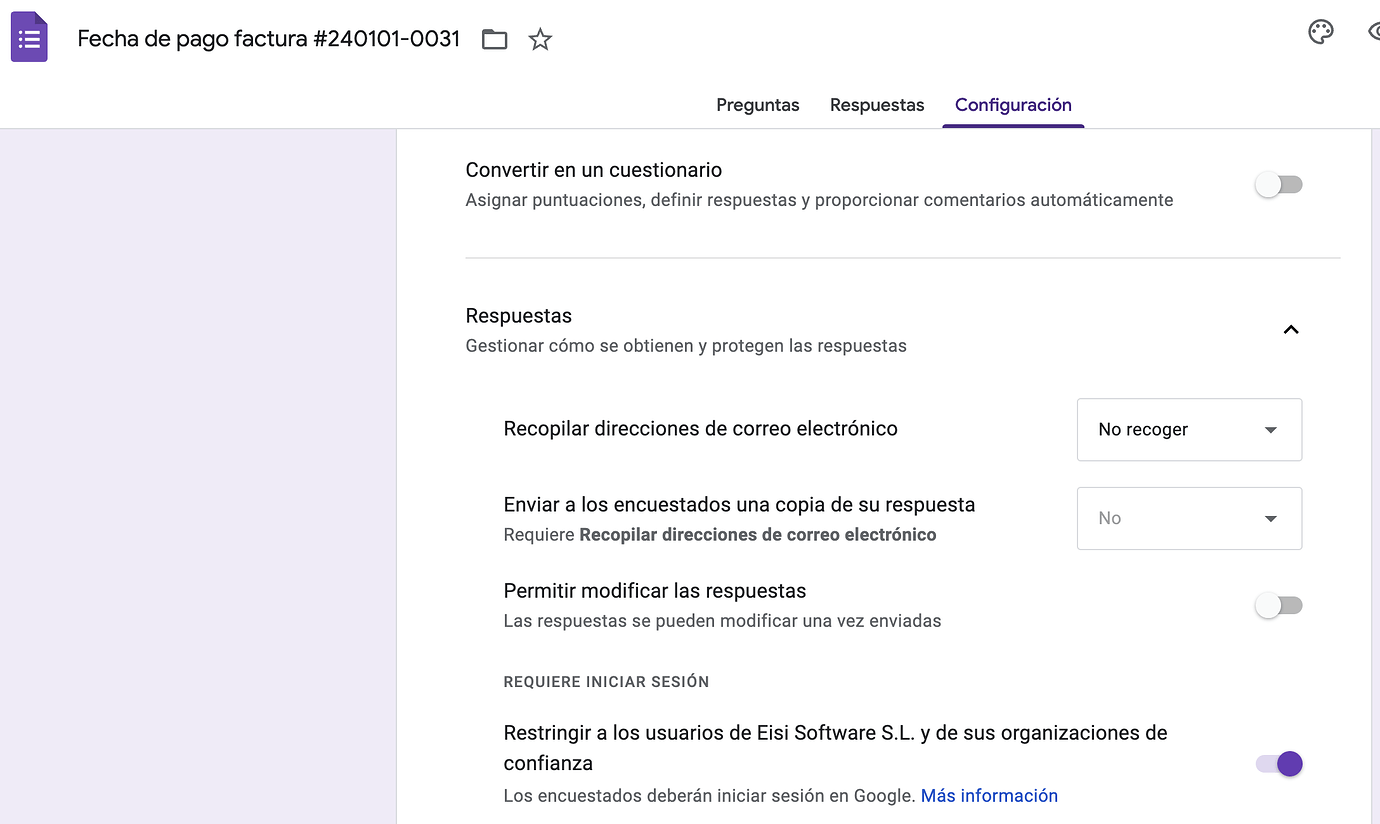Follow the "Más información" link
Screen dimensions: 1380x824
(989, 795)
